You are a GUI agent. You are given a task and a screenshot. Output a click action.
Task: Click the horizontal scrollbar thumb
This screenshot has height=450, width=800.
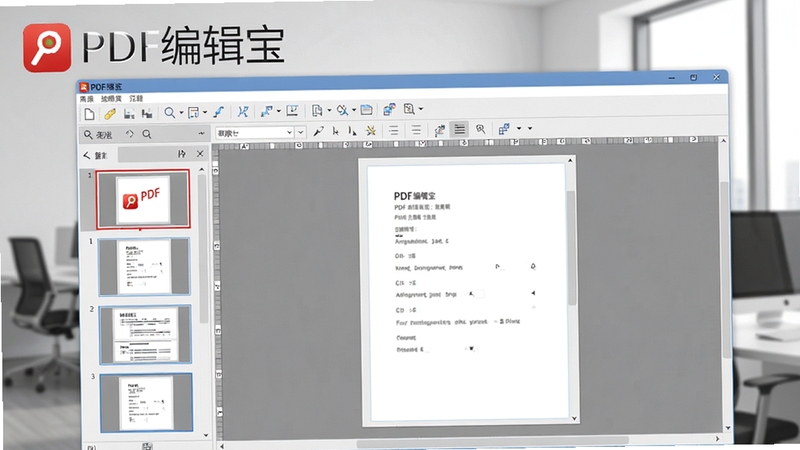[x=492, y=442]
